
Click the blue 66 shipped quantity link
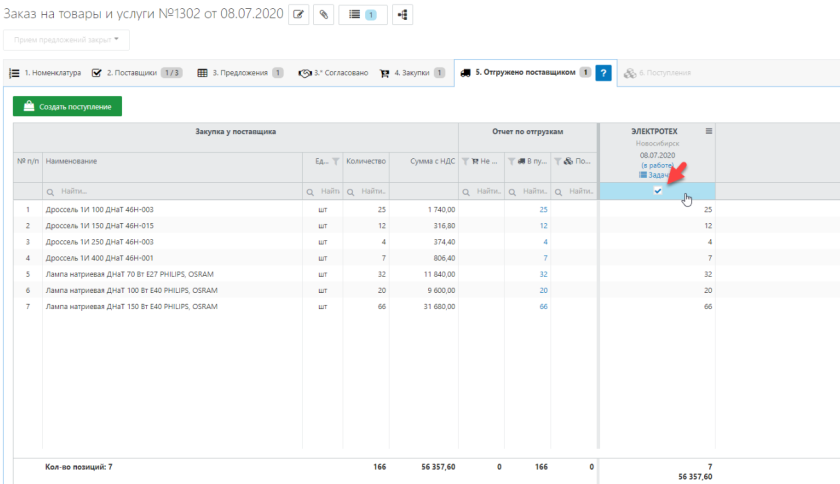(x=543, y=306)
